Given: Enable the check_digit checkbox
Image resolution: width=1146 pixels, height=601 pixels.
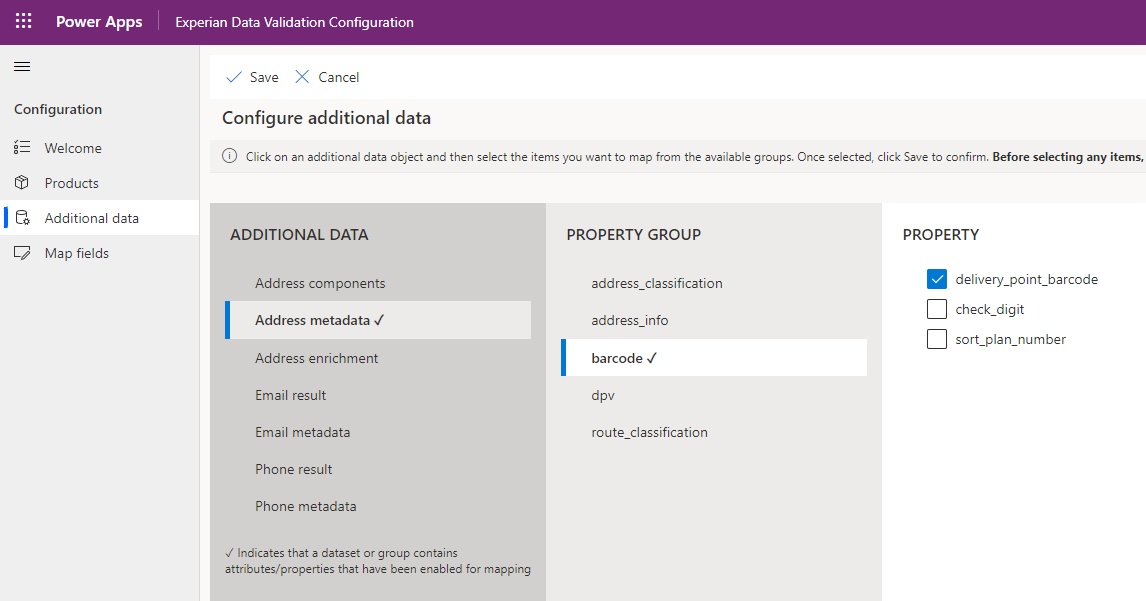Looking at the screenshot, I should 937,308.
